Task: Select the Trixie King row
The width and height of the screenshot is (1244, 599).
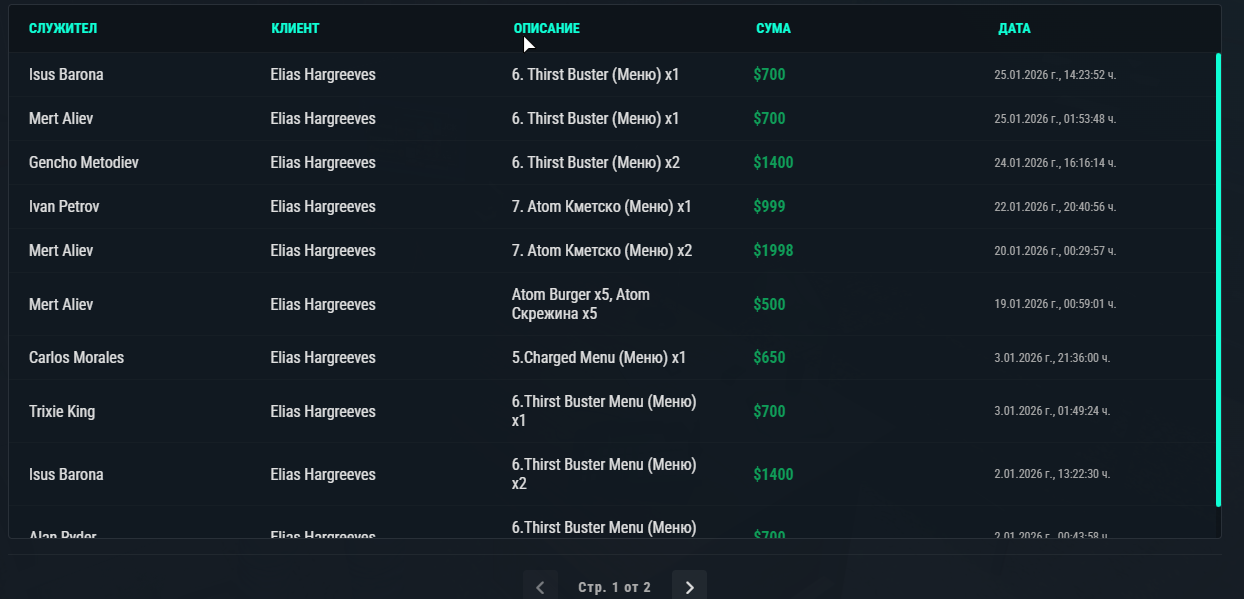Action: point(612,411)
